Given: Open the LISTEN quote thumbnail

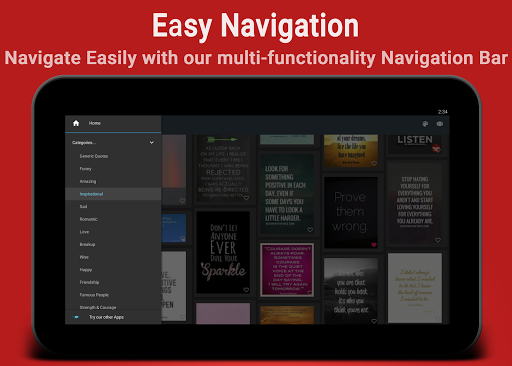Looking at the screenshot, I should coord(415,144).
